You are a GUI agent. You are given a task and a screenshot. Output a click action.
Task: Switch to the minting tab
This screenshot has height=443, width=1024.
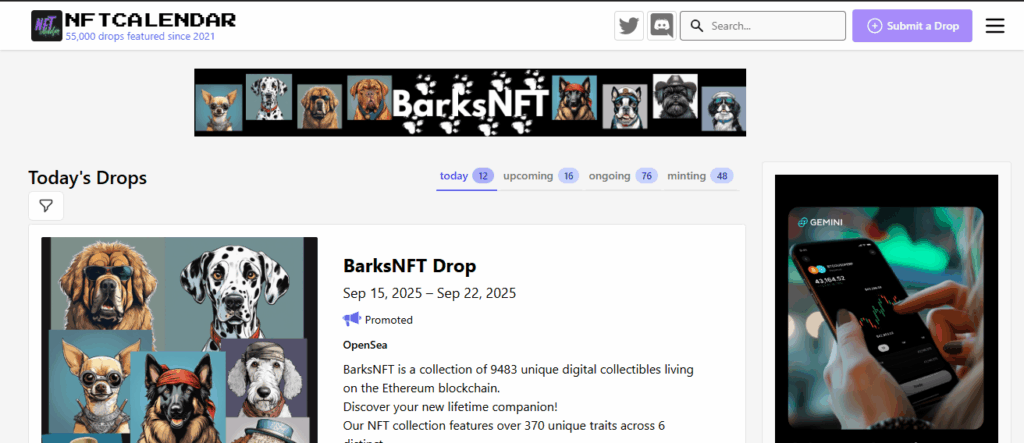699,176
